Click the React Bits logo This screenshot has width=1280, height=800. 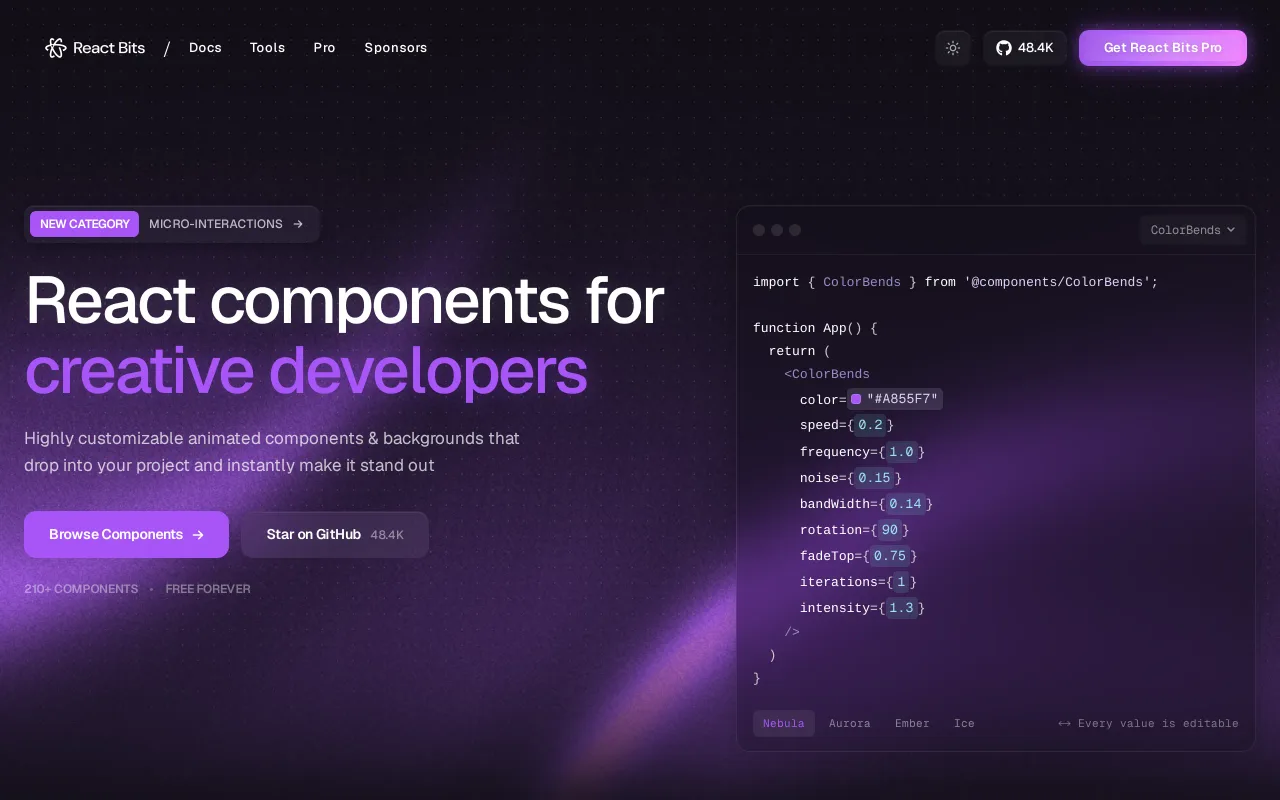click(x=95, y=48)
